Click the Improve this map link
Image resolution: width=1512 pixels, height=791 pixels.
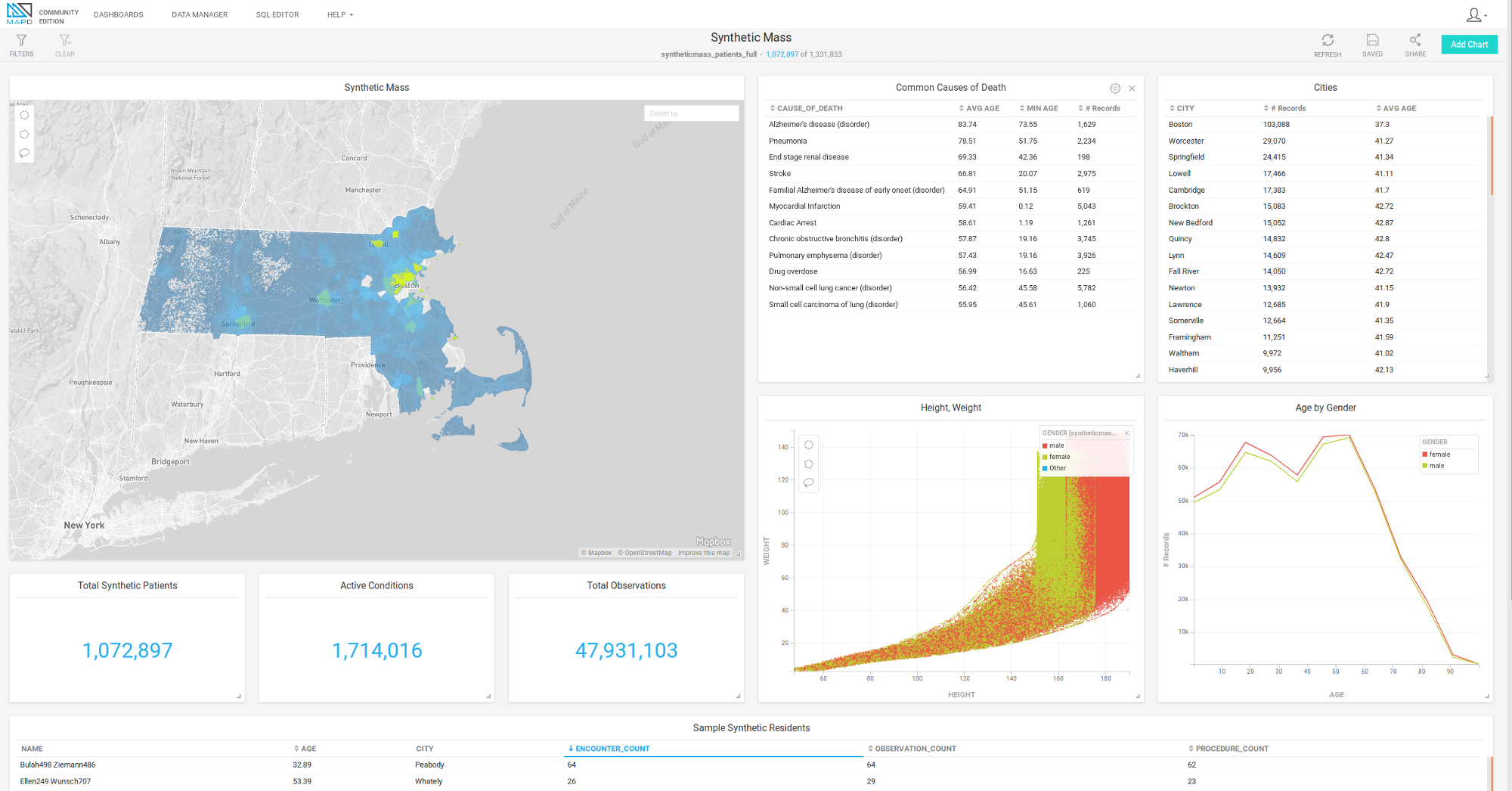704,553
